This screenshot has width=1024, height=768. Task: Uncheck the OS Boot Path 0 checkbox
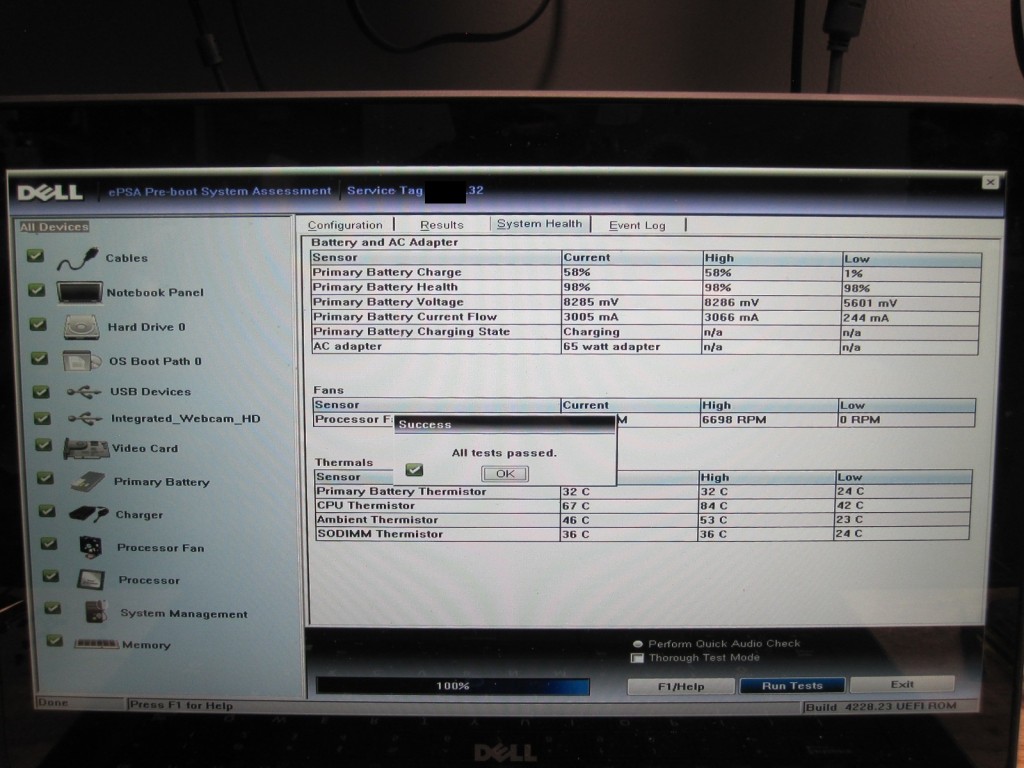40,358
